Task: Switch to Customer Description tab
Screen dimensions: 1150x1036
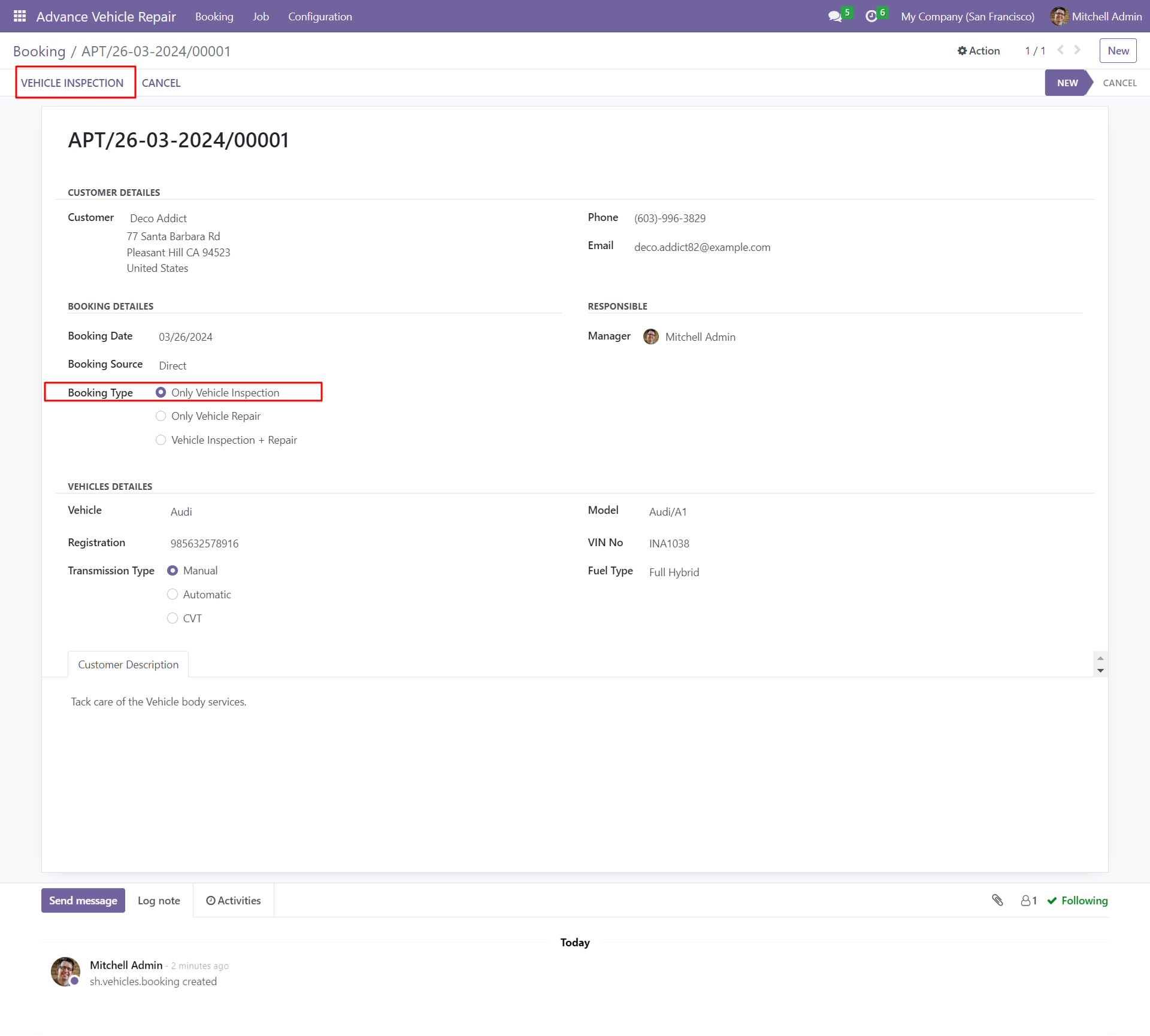Action: click(x=128, y=664)
